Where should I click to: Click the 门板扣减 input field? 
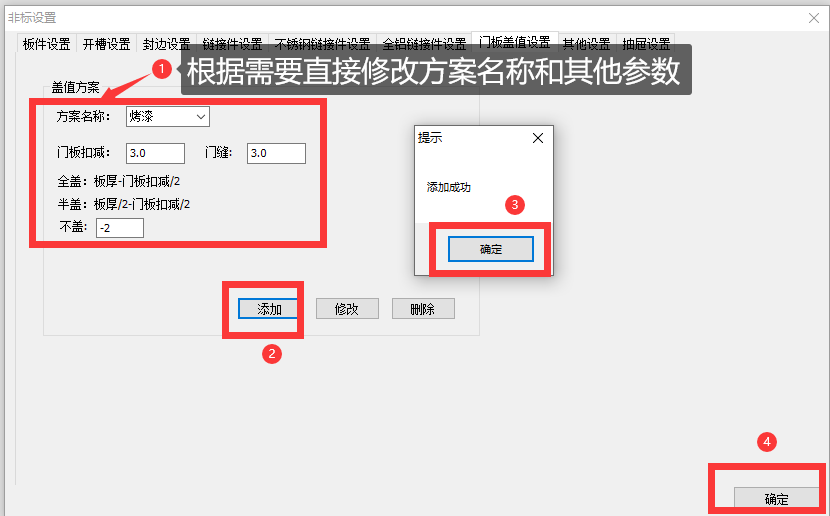(156, 153)
